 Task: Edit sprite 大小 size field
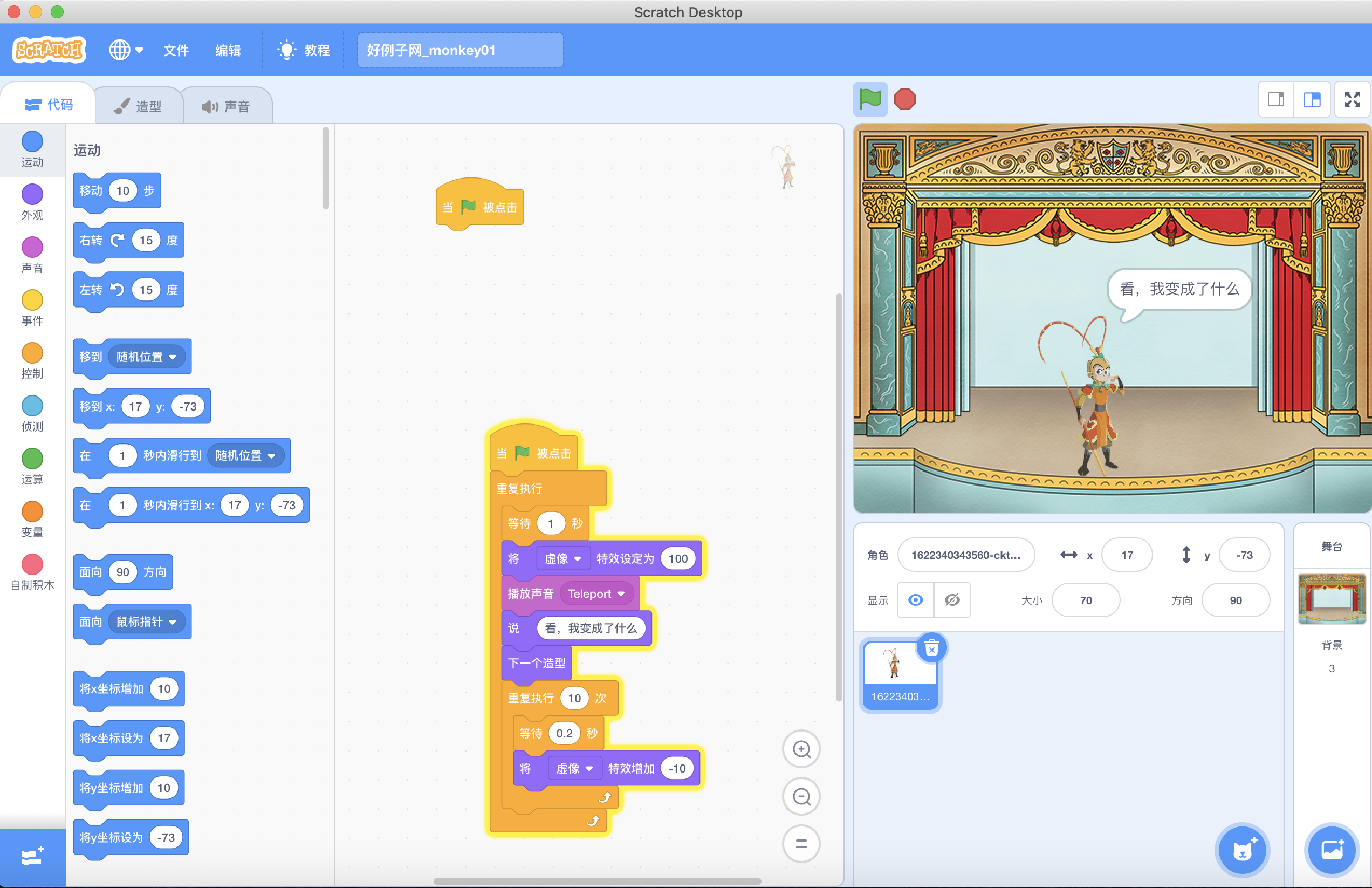(1086, 600)
